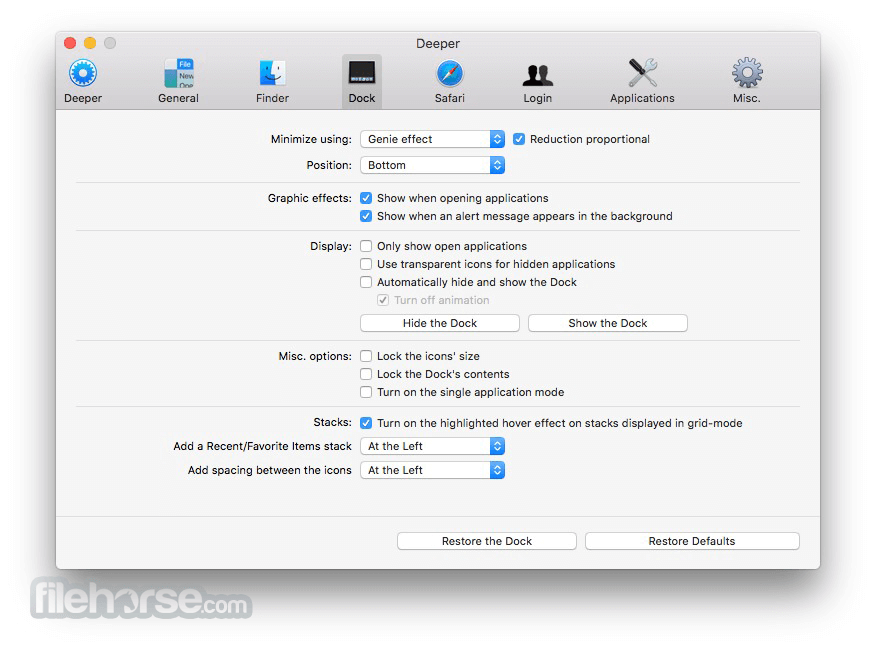876x649 pixels.
Task: Open the Safari compass icon
Action: [x=450, y=73]
